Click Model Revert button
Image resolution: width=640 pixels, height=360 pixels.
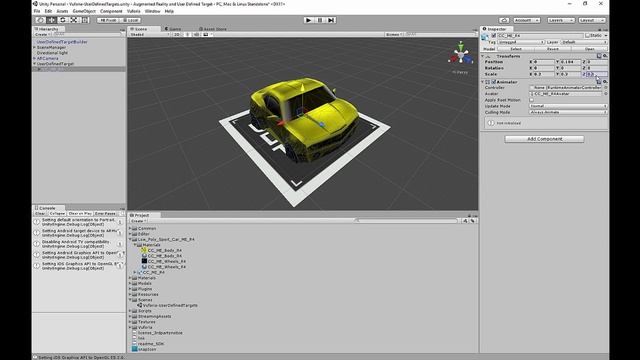[x=553, y=49]
